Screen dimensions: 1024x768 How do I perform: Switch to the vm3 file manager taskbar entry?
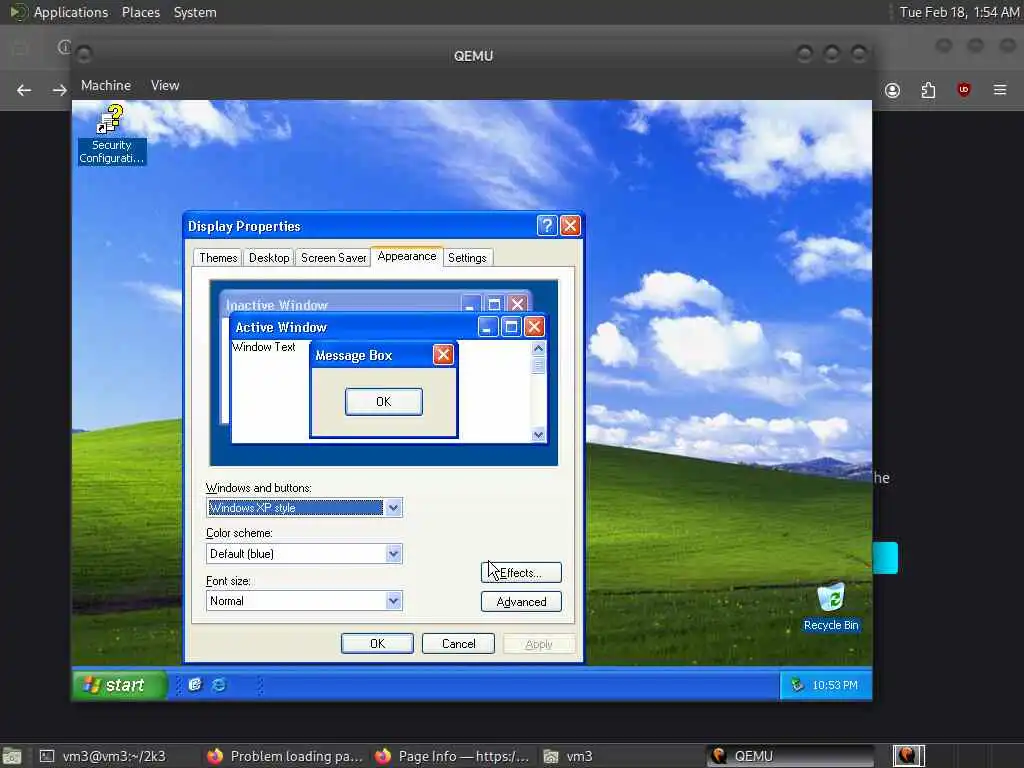(568, 756)
